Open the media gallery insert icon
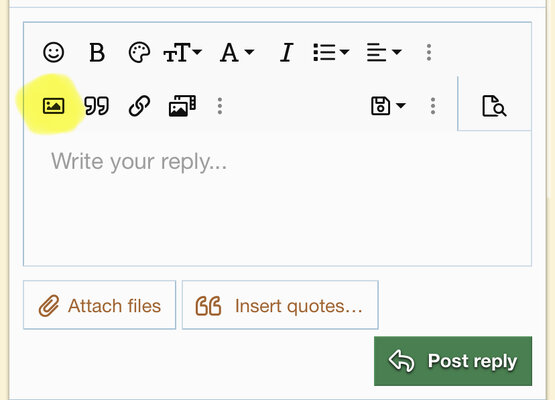This screenshot has height=400, width=555. 182,106
